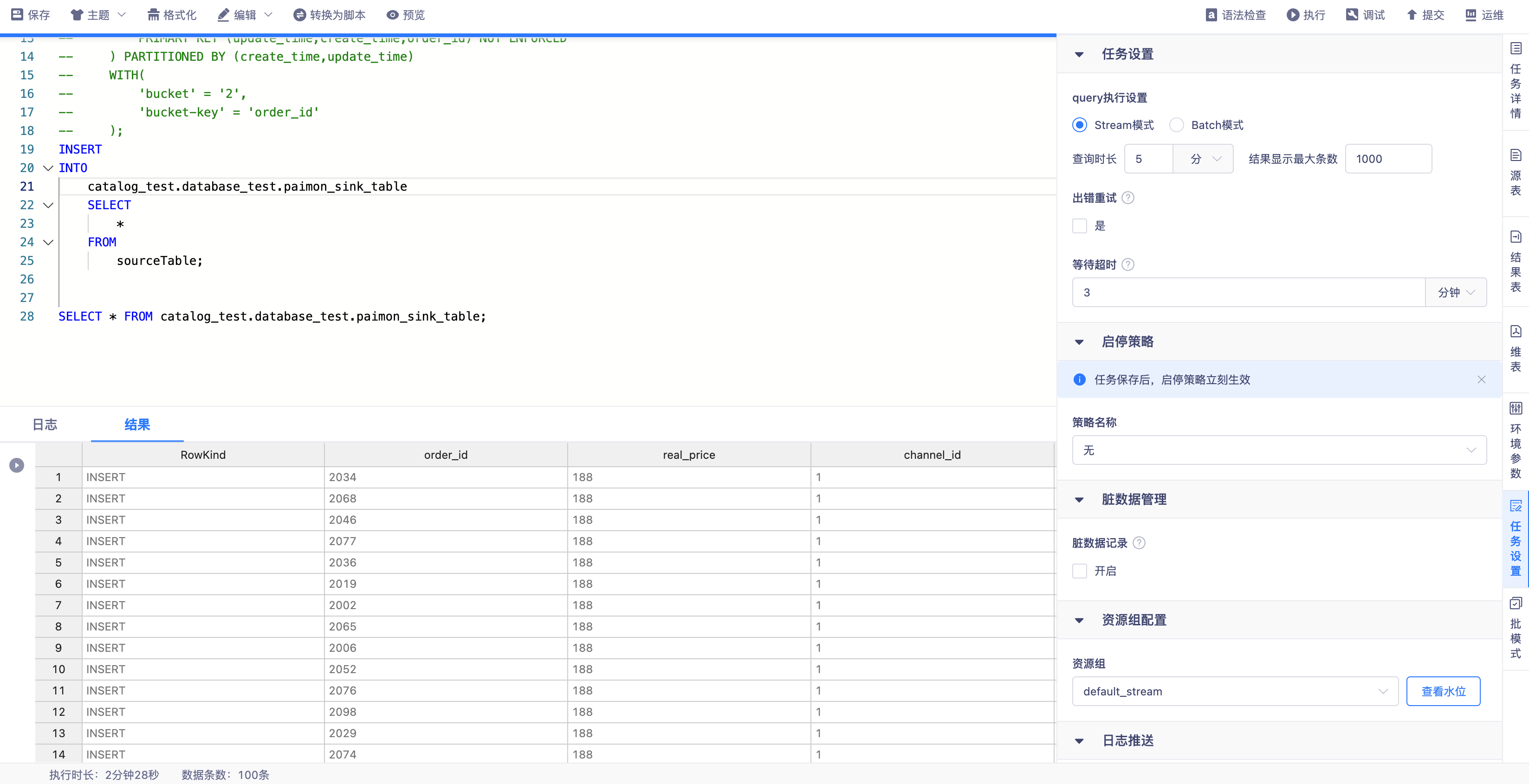Click the Submit upload-arrow icon
Viewport: 1529px width, 784px height.
[1412, 15]
